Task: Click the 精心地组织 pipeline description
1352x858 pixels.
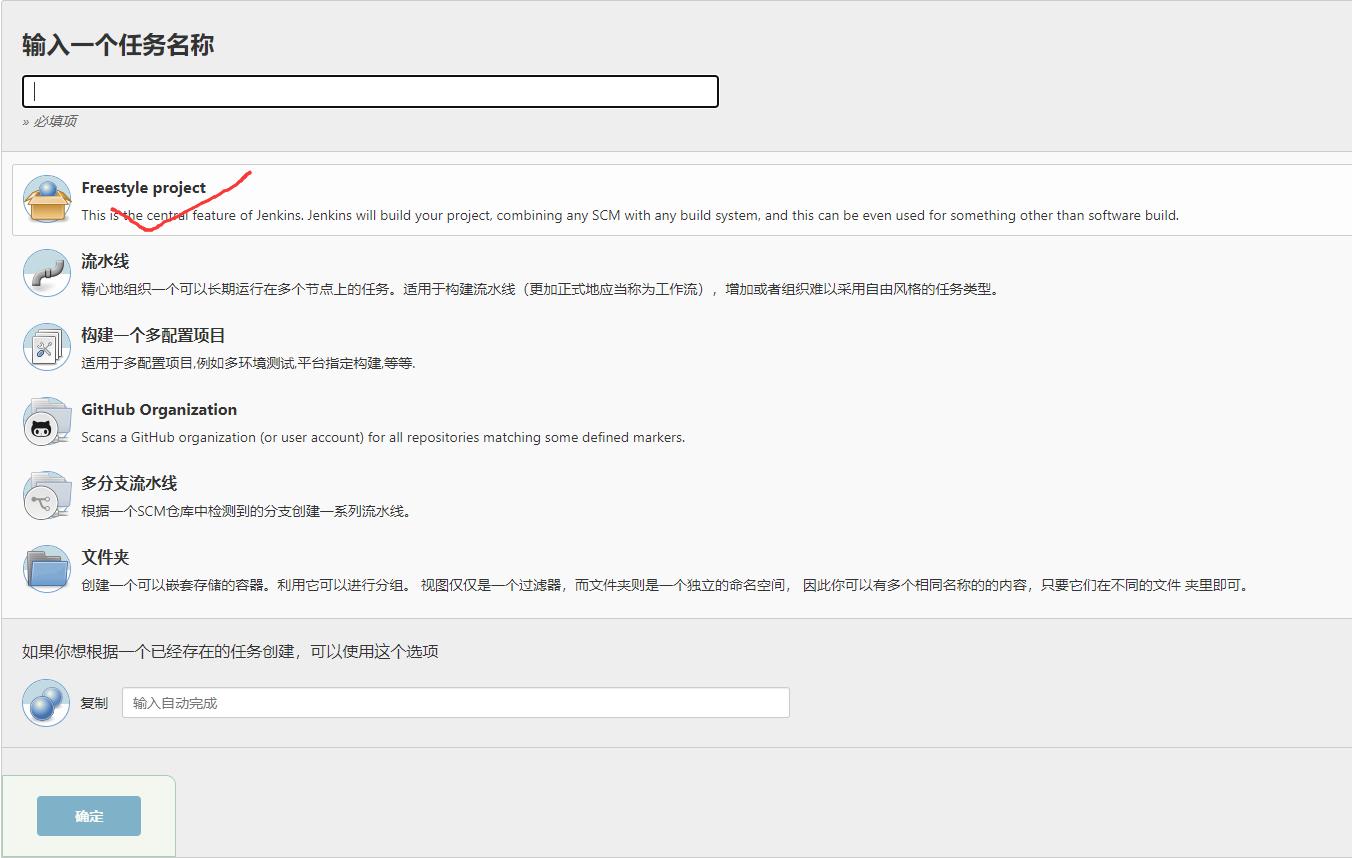Action: (x=540, y=289)
